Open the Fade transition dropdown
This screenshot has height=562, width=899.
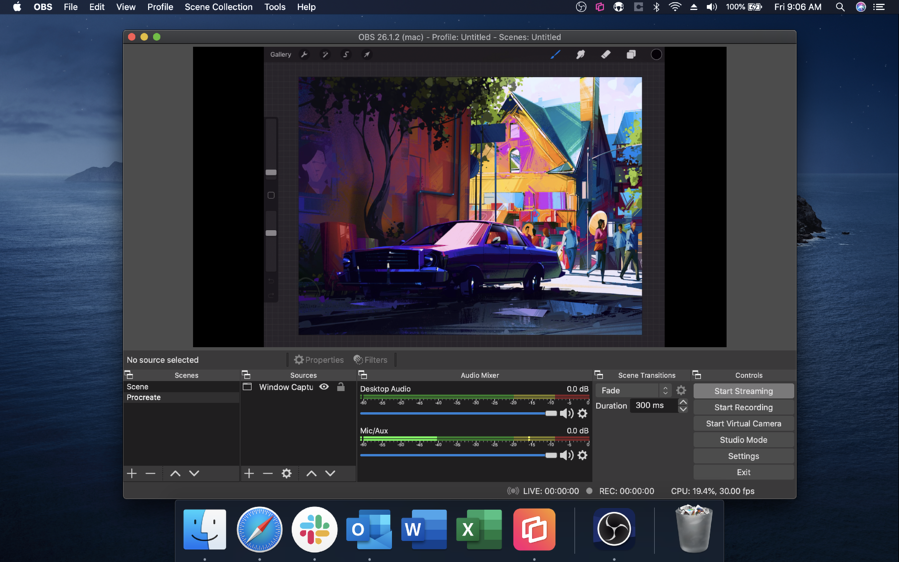(x=633, y=390)
